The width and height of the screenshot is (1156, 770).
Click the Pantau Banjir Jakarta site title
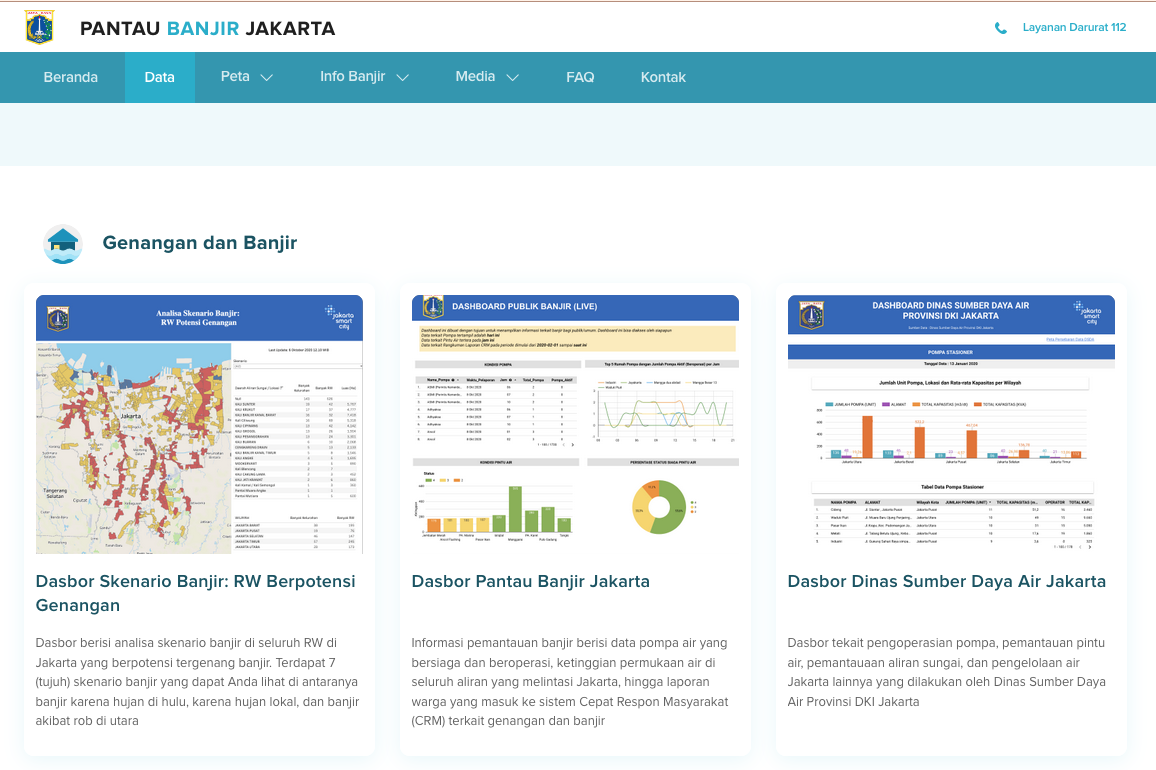pos(207,28)
